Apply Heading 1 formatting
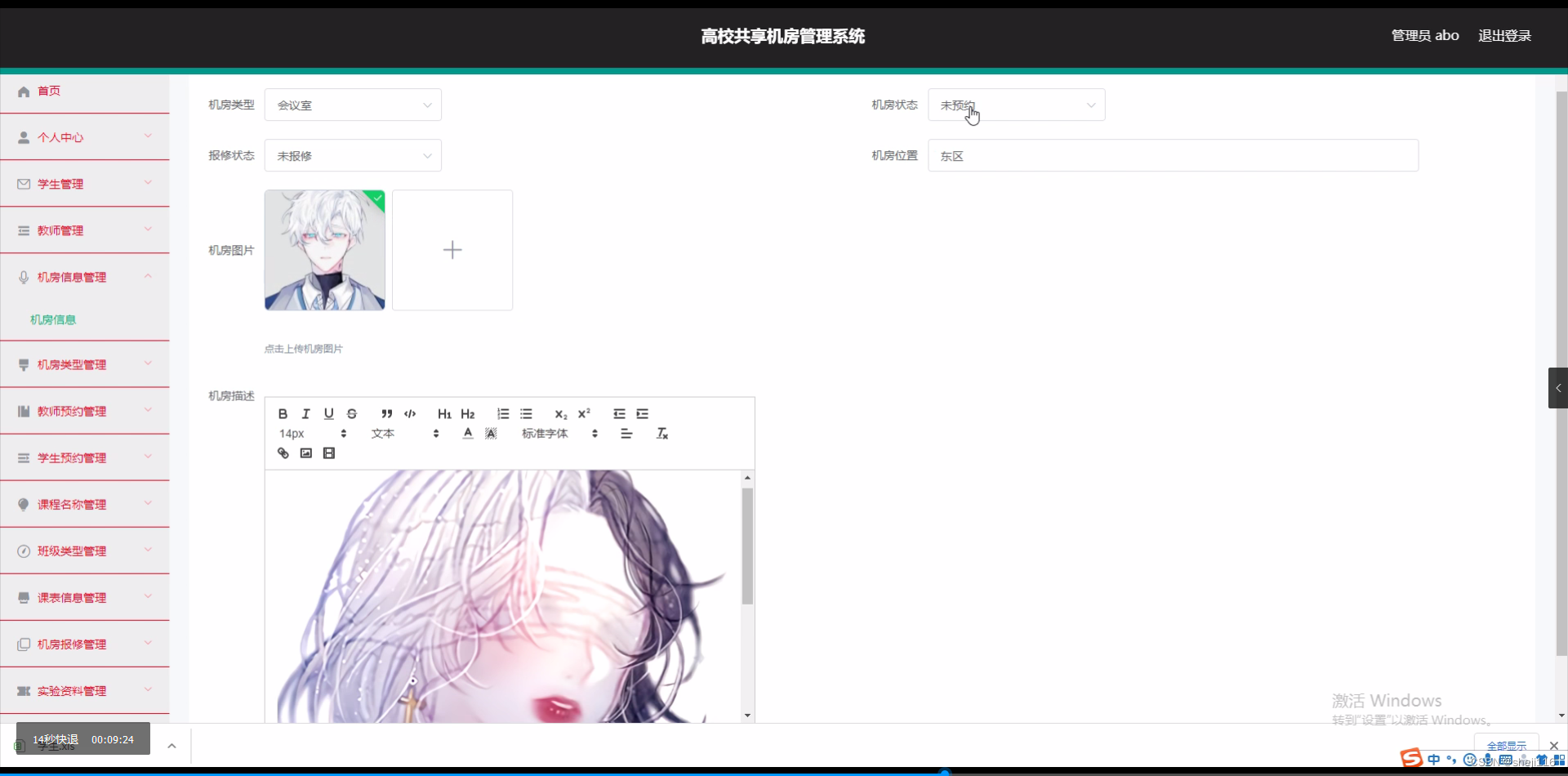The width and height of the screenshot is (1568, 776). (443, 413)
